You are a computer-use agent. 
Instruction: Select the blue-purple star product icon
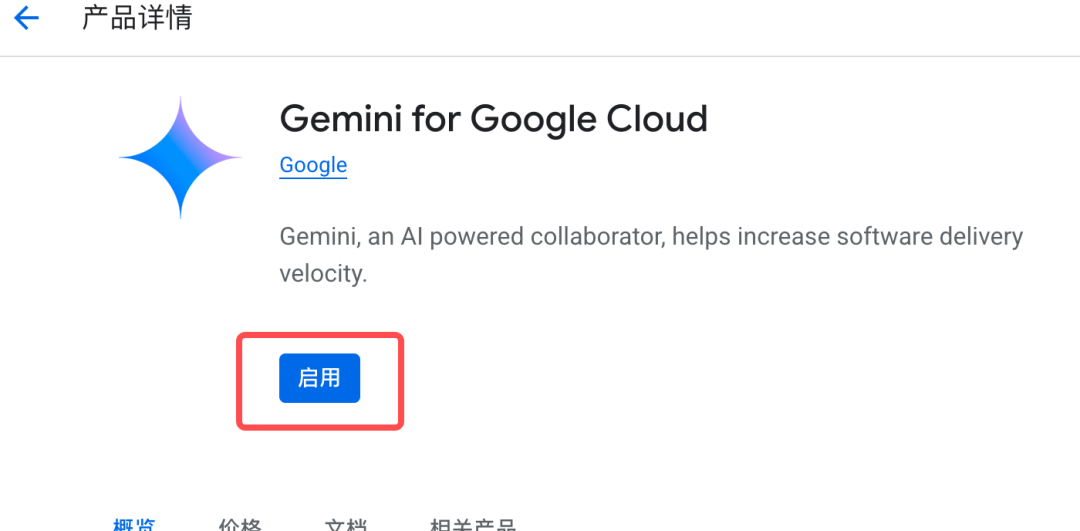181,157
